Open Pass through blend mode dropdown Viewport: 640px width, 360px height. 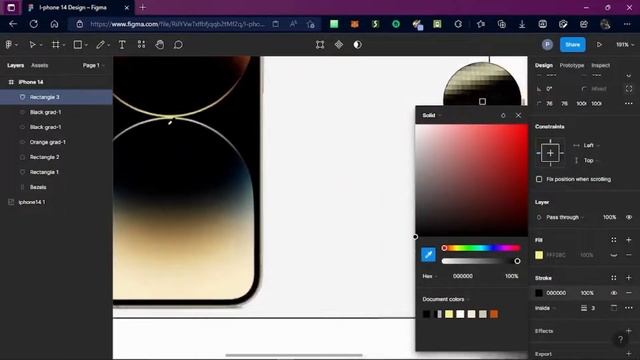[x=565, y=218]
